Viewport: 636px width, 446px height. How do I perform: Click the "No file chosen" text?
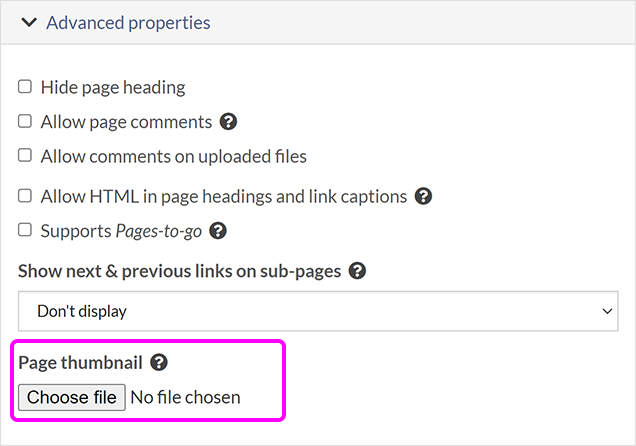coord(185,397)
